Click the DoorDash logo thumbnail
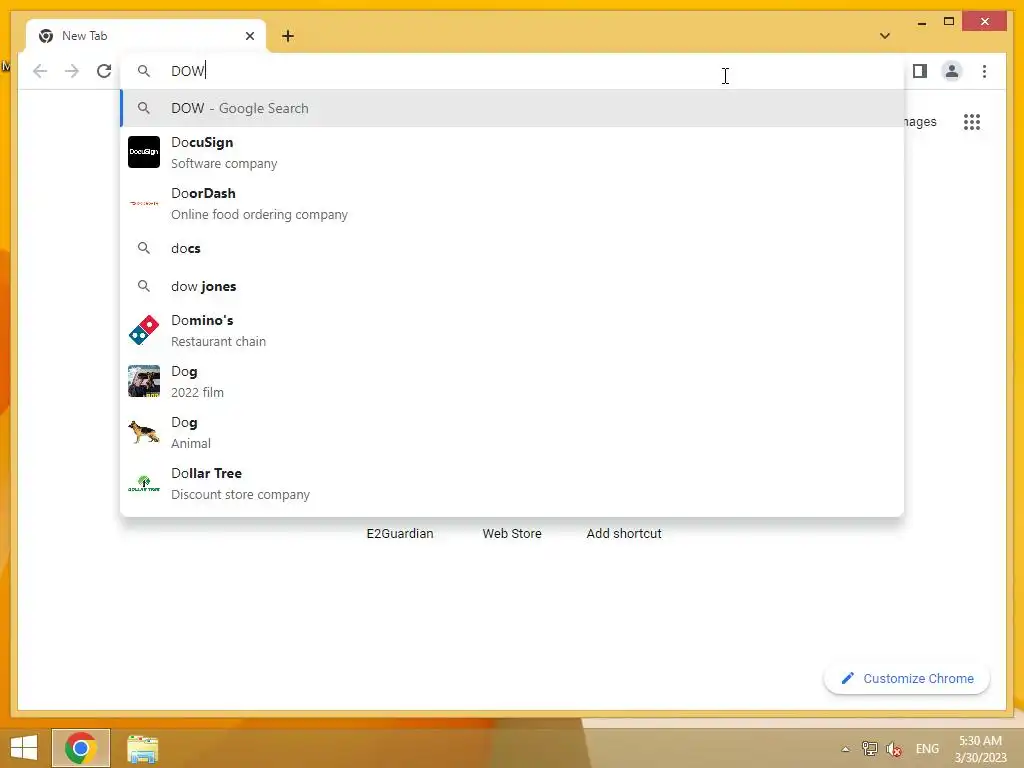This screenshot has height=768, width=1024. tap(144, 203)
